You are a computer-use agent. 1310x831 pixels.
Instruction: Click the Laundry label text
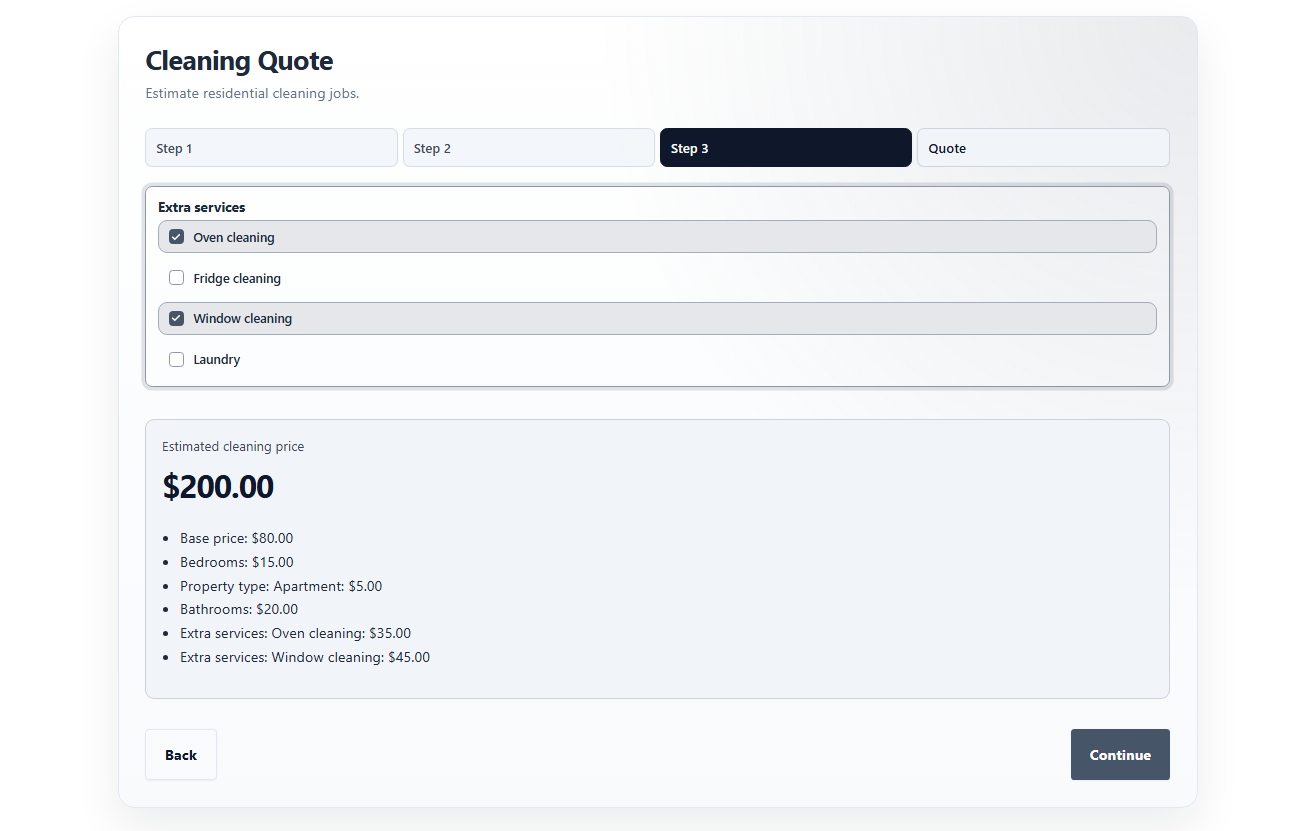217,360
